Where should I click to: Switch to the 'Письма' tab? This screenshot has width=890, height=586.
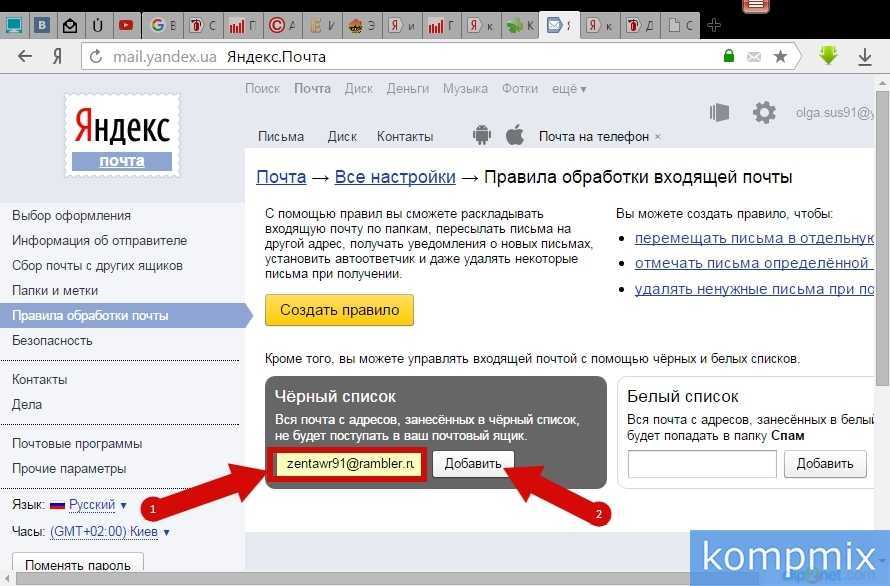281,136
